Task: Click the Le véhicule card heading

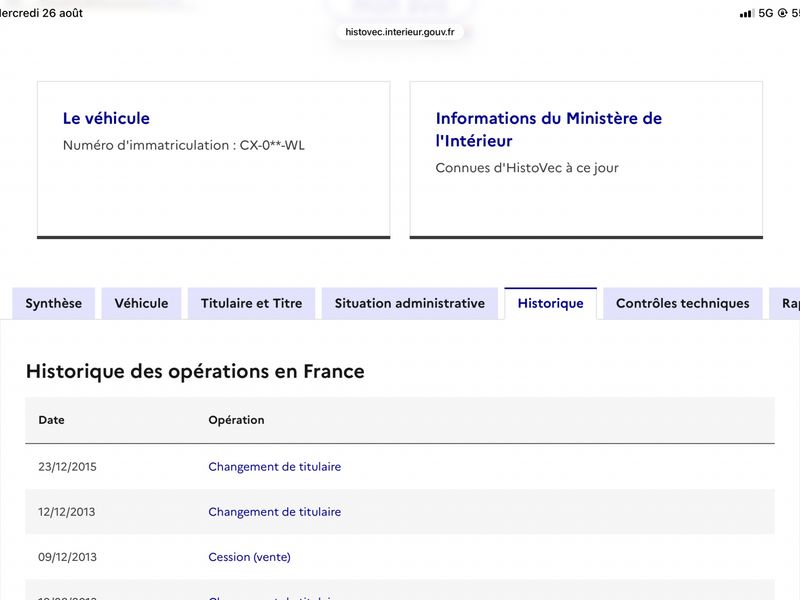Action: pos(106,118)
